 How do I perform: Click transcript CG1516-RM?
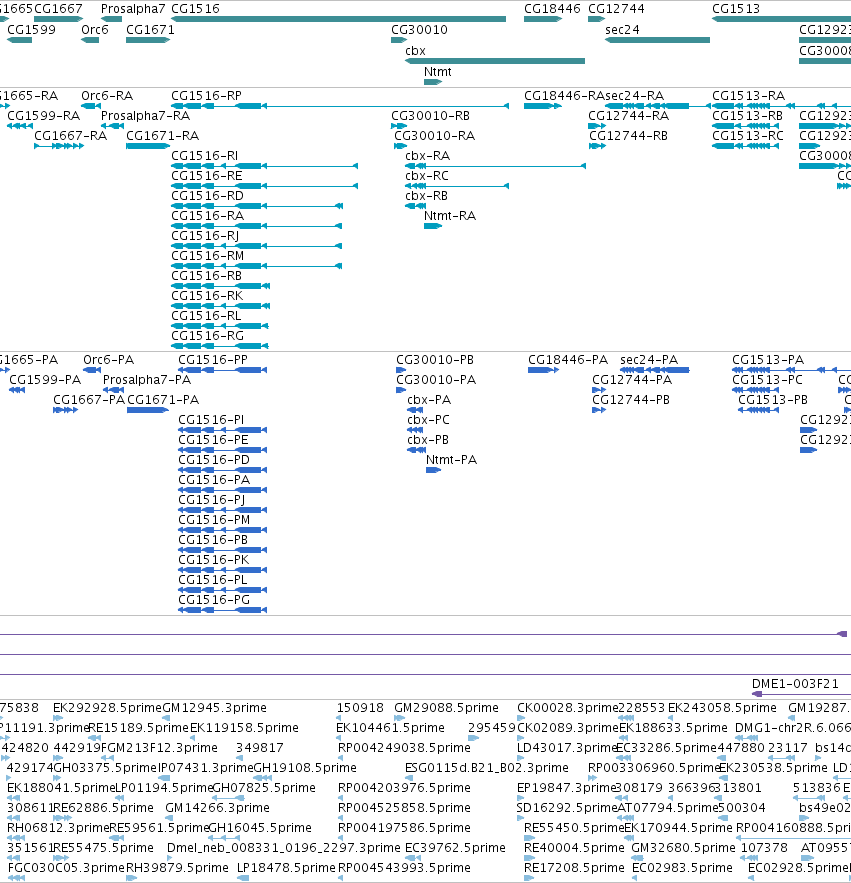[x=208, y=256]
